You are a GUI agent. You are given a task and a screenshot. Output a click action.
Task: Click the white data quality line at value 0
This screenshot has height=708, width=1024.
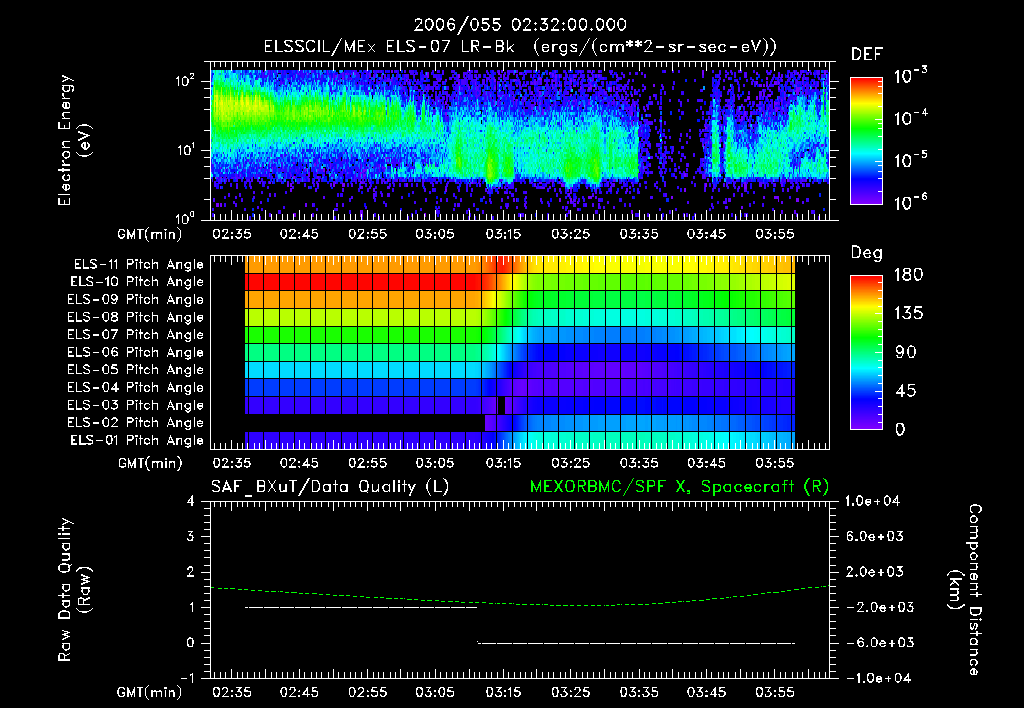point(636,643)
